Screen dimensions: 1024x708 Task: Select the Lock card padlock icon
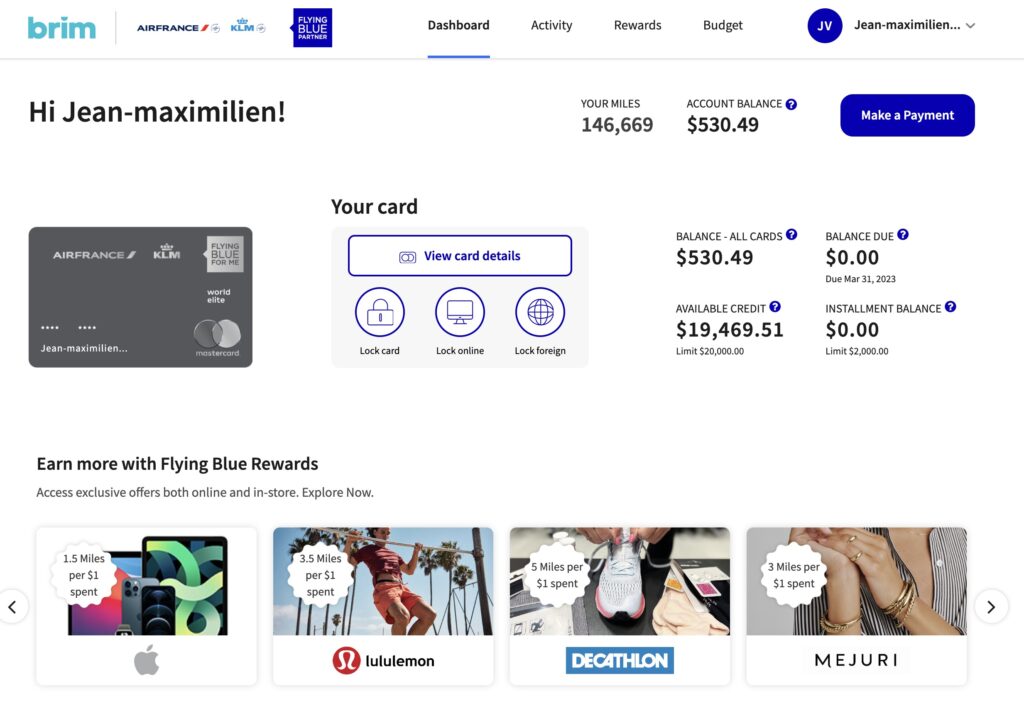click(x=381, y=313)
